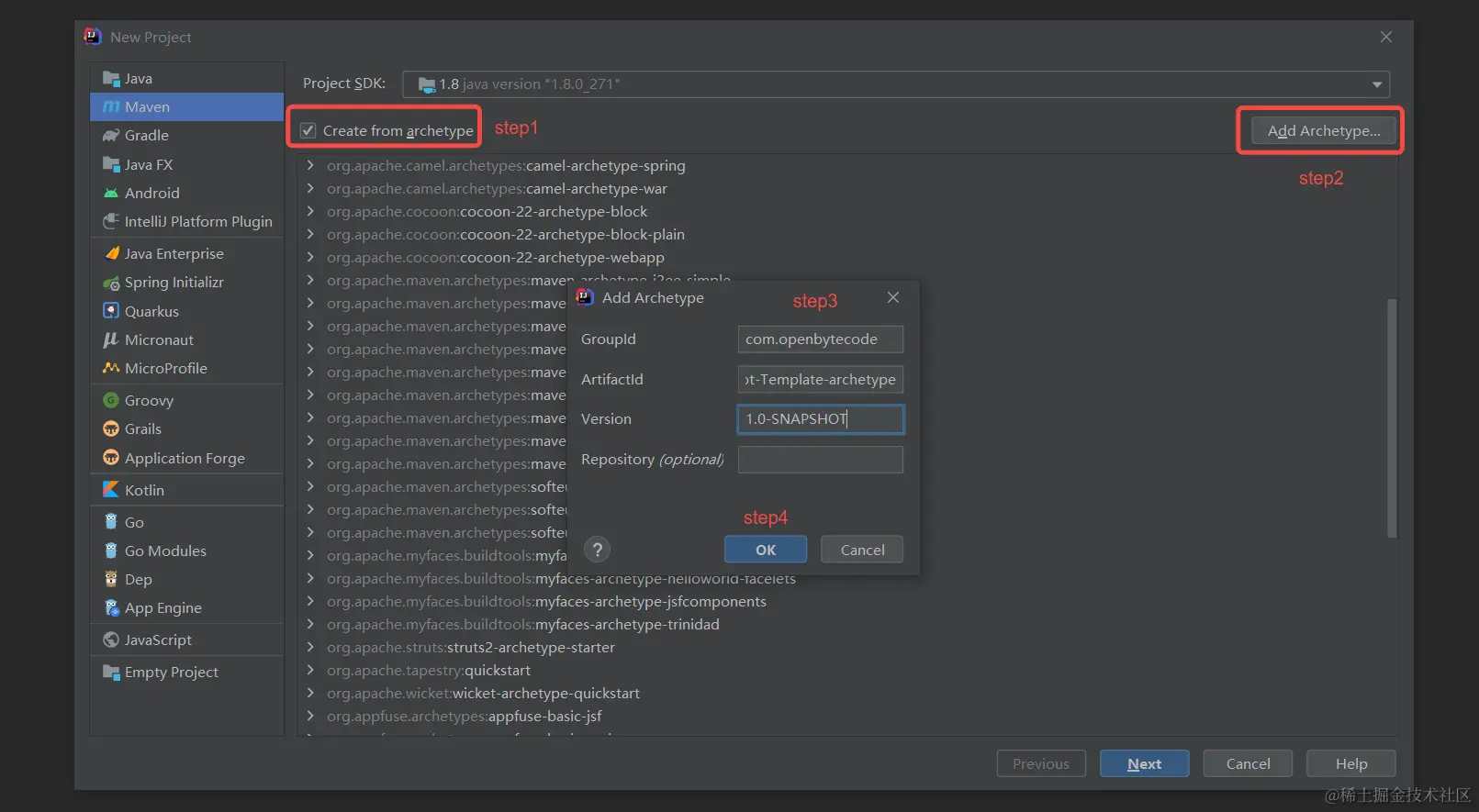Screen dimensions: 1479x812
Task: Select the Grails icon
Action: click(111, 428)
